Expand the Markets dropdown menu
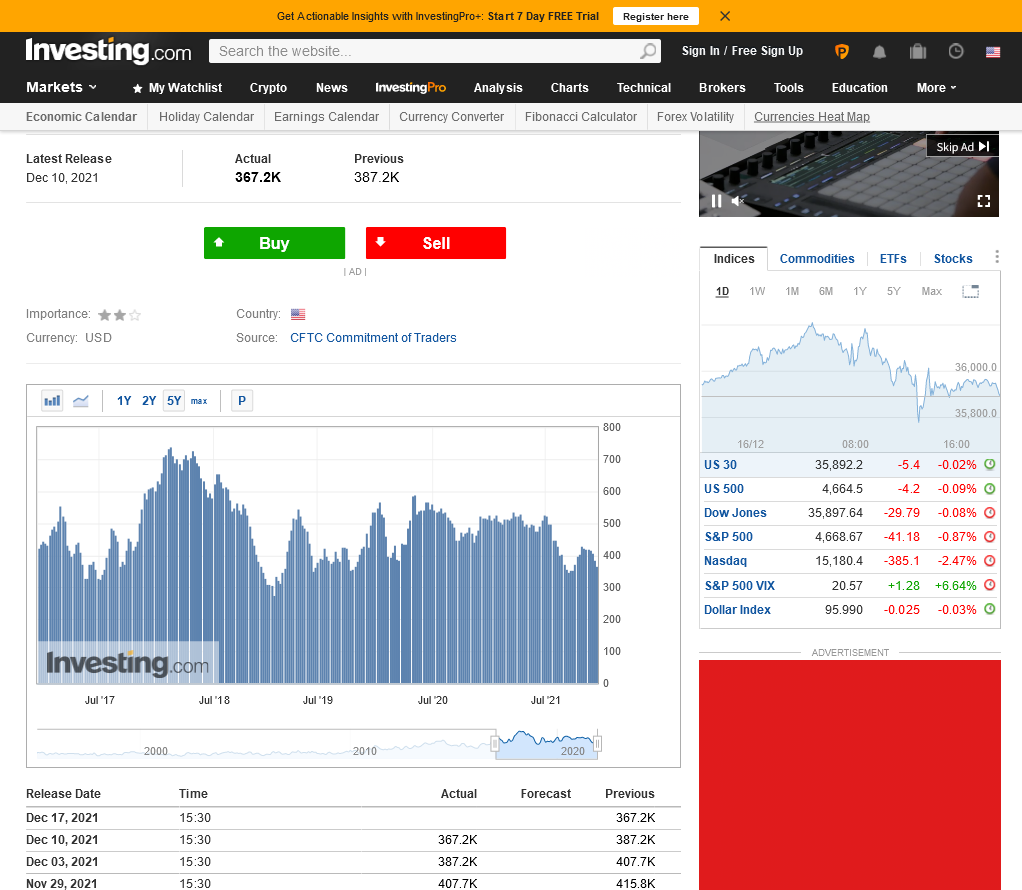1022x890 pixels. pos(61,87)
